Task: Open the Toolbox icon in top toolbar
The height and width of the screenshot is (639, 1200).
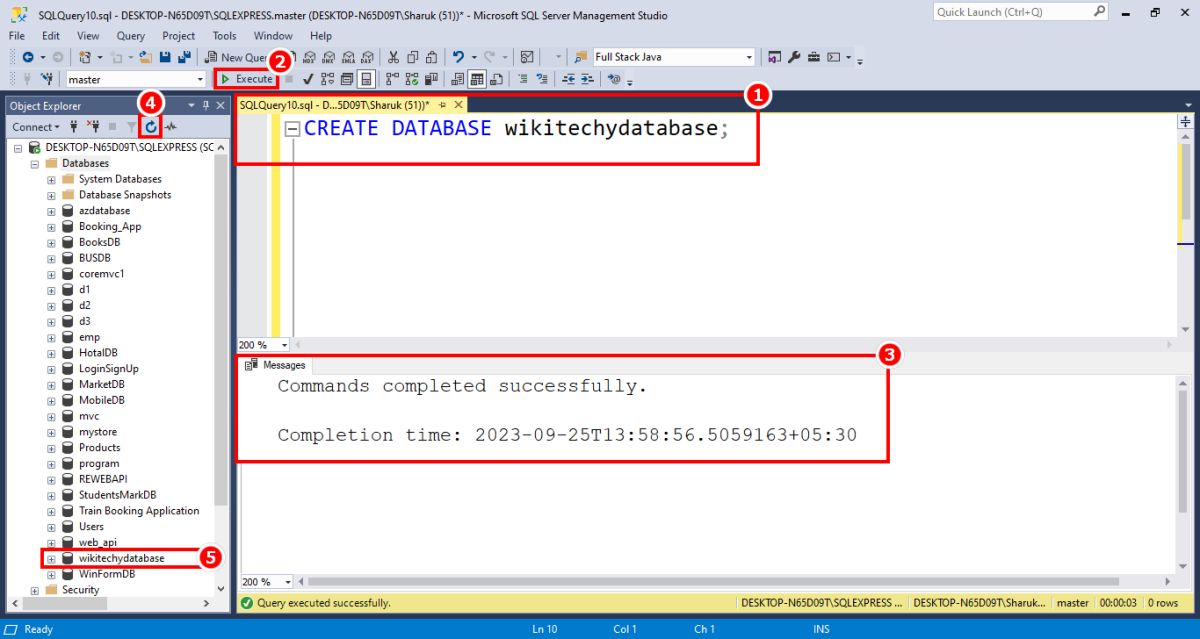Action: coord(813,57)
